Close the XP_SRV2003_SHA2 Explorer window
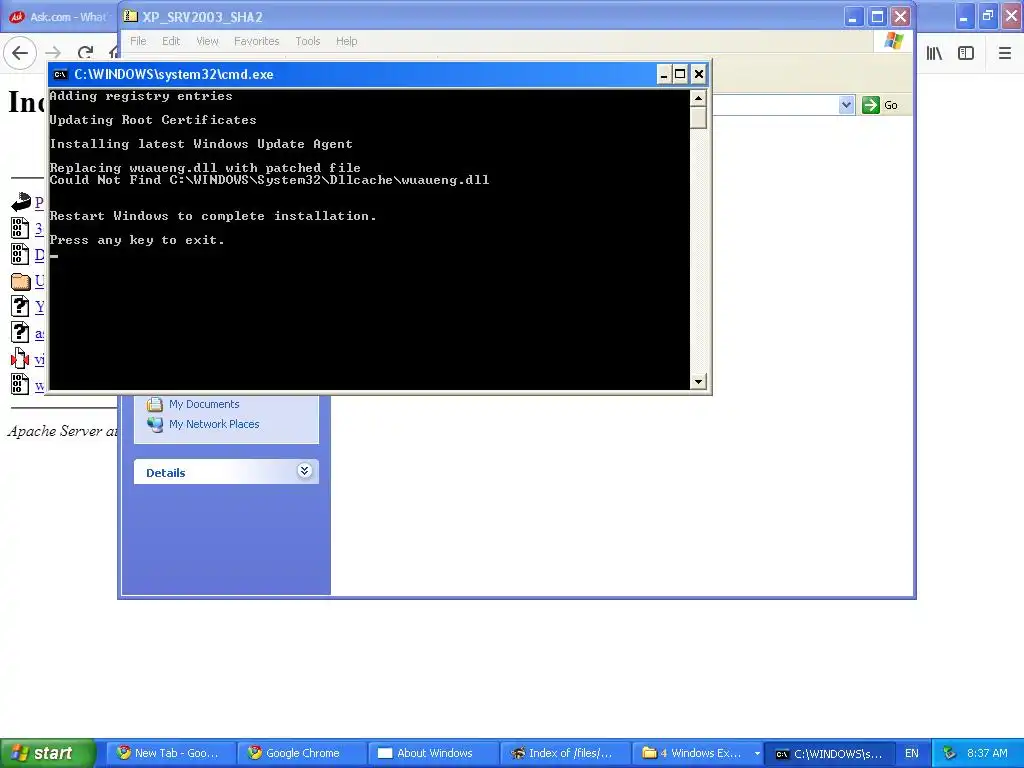1024x768 pixels. pyautogui.click(x=901, y=16)
